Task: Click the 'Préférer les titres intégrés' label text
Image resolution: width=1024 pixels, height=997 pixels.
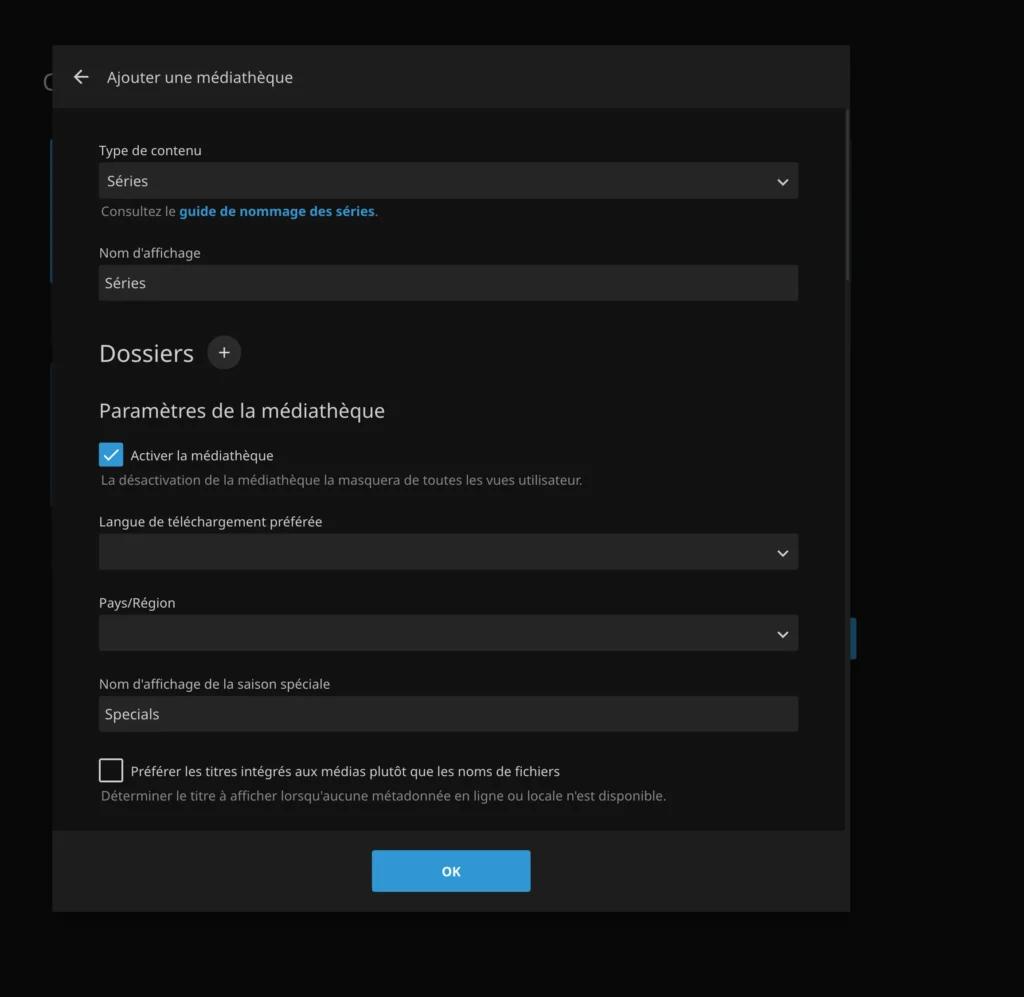Action: pyautogui.click(x=345, y=771)
